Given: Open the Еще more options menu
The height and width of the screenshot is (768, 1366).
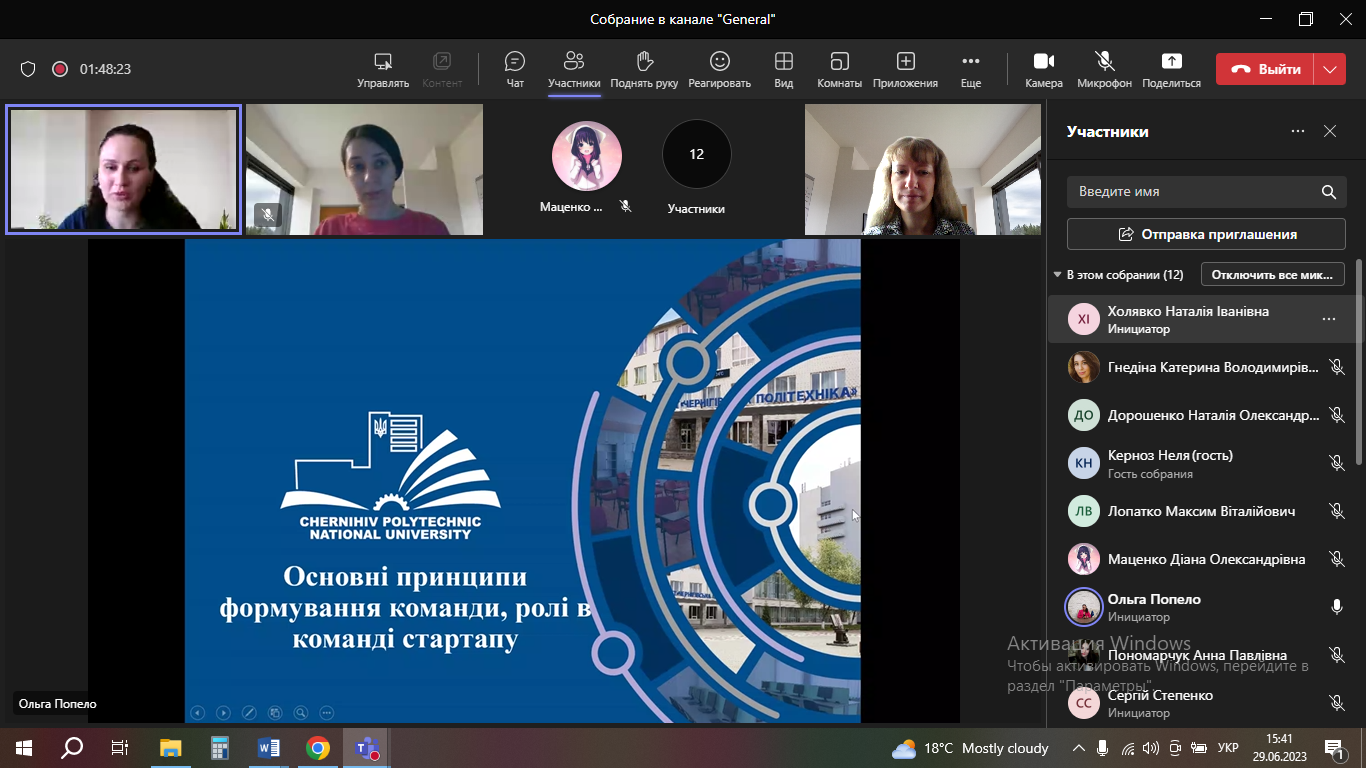Looking at the screenshot, I should tap(970, 69).
